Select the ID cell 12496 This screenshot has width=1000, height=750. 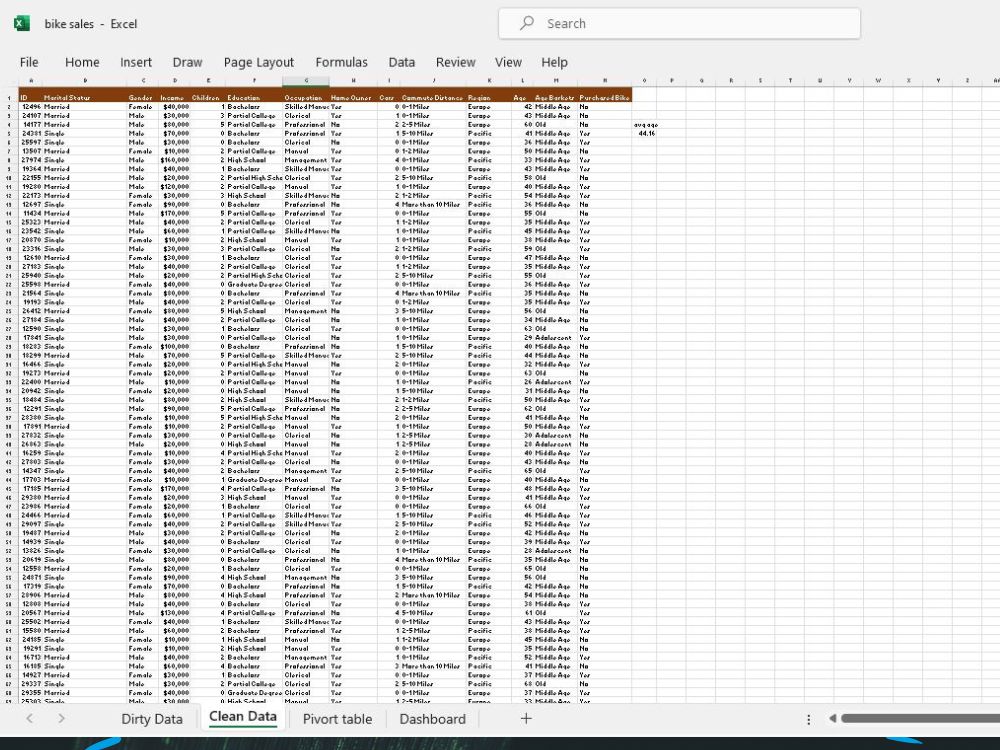31,107
